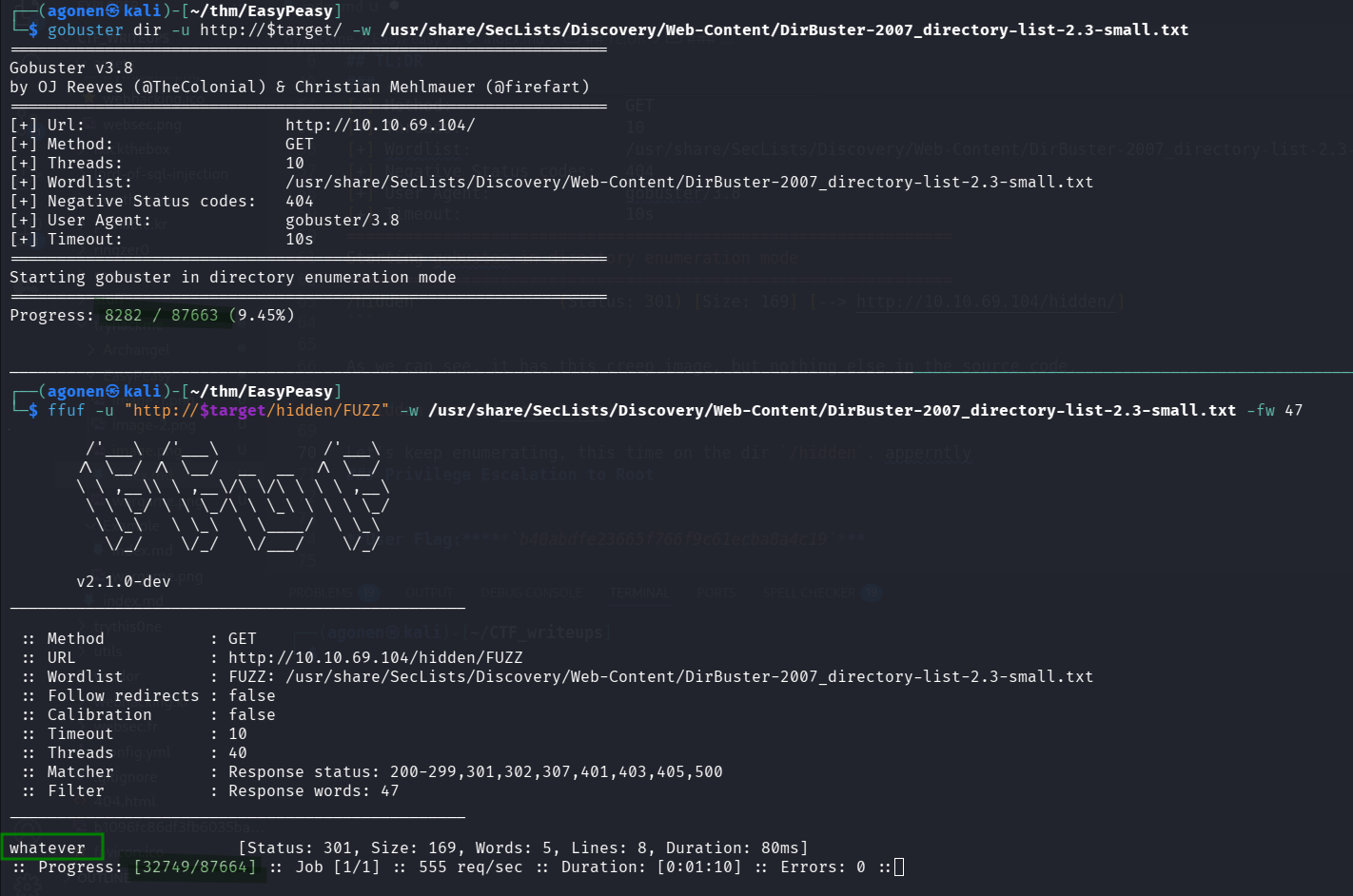This screenshot has height=896, width=1353.
Task: Select the PORTS tab
Action: click(x=717, y=591)
